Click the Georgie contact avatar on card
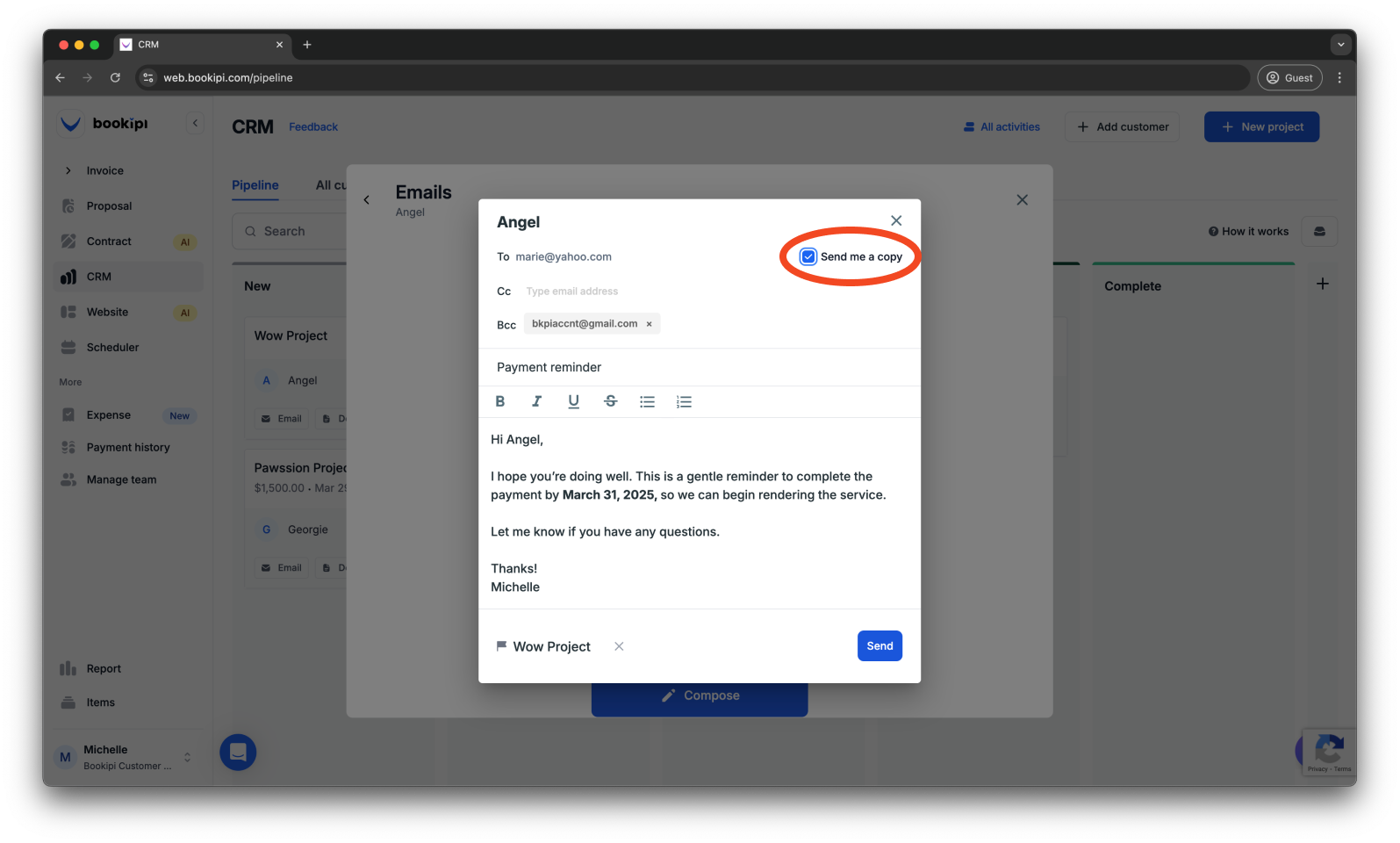 click(x=267, y=530)
